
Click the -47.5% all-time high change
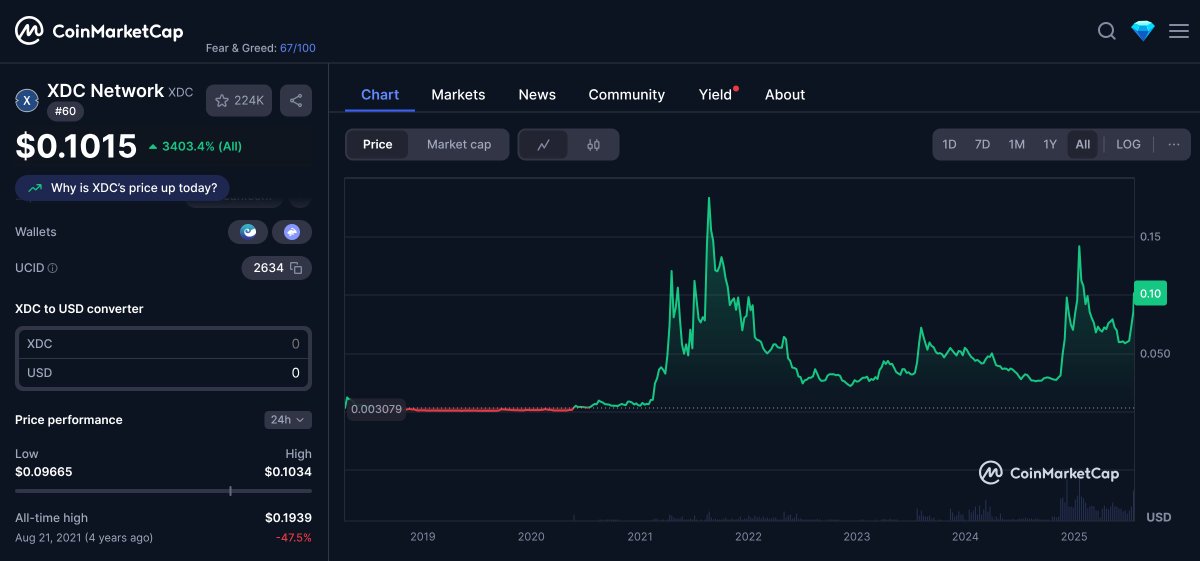click(x=294, y=538)
